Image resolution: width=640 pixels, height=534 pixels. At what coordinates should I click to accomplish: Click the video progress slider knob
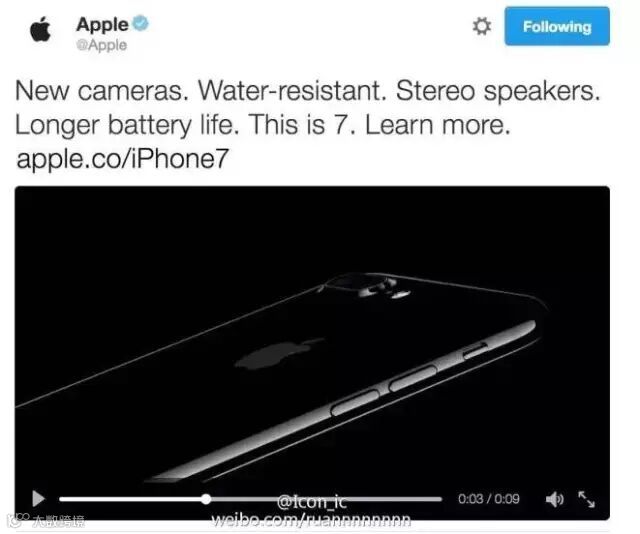[x=207, y=498]
